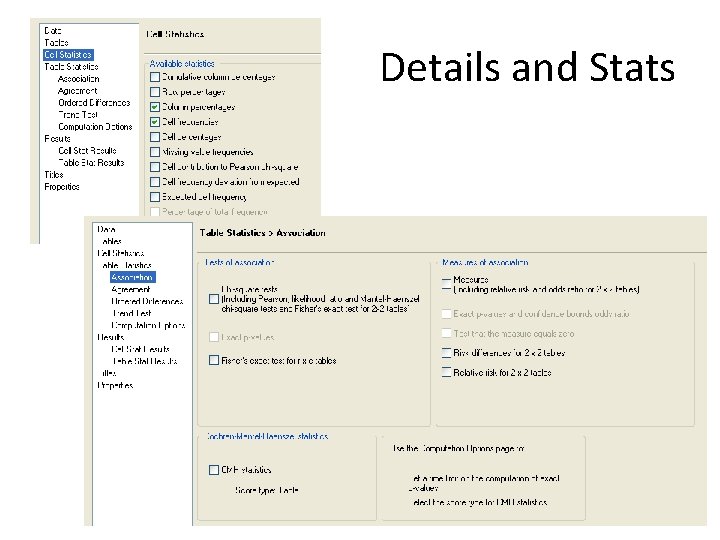Viewport: 720px width, 540px height.
Task: Select Tables in the lower navigation tree
Action: point(112,241)
